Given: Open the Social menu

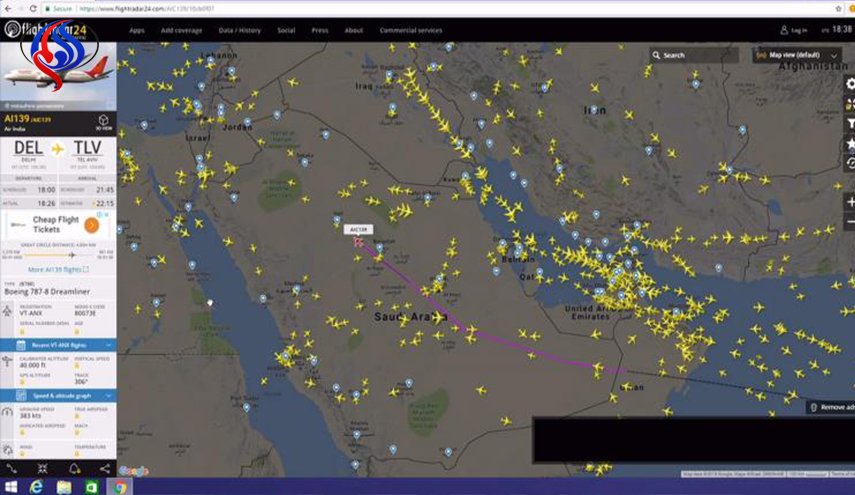Looking at the screenshot, I should (x=286, y=31).
